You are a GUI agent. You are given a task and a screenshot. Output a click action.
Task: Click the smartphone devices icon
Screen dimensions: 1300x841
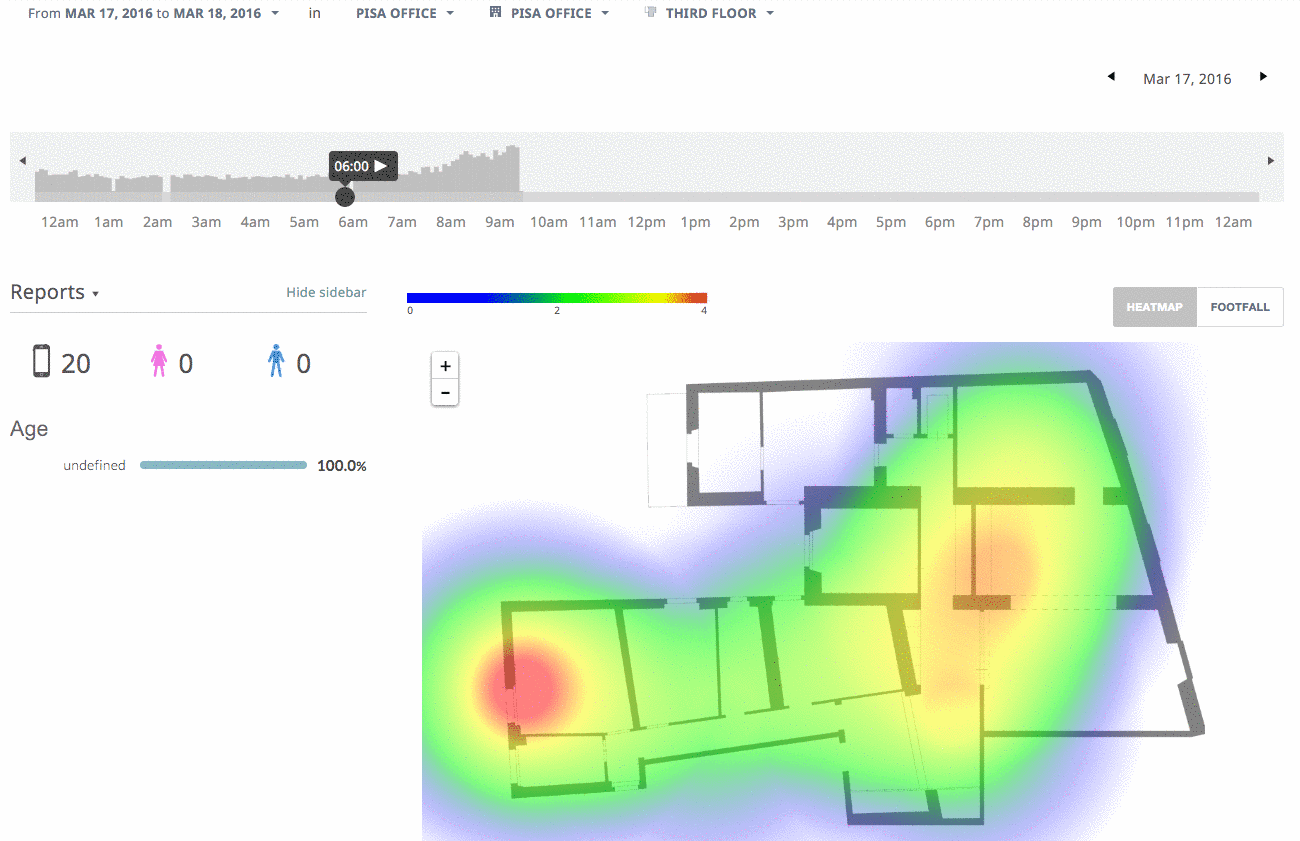pyautogui.click(x=42, y=362)
